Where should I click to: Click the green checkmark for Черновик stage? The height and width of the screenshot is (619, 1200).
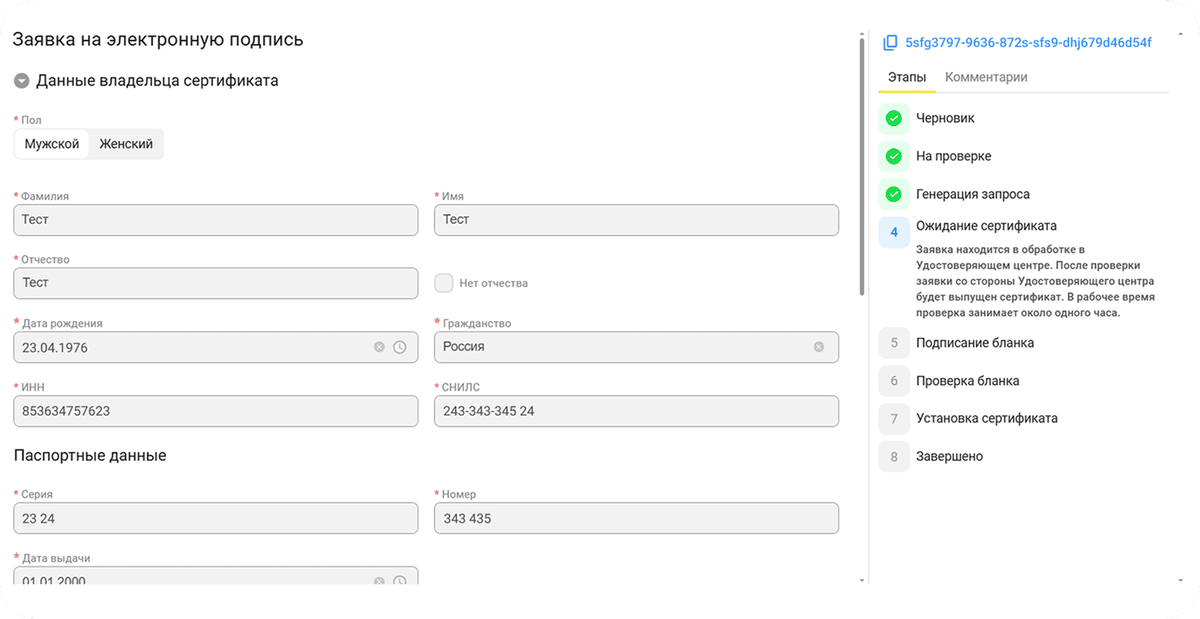893,118
